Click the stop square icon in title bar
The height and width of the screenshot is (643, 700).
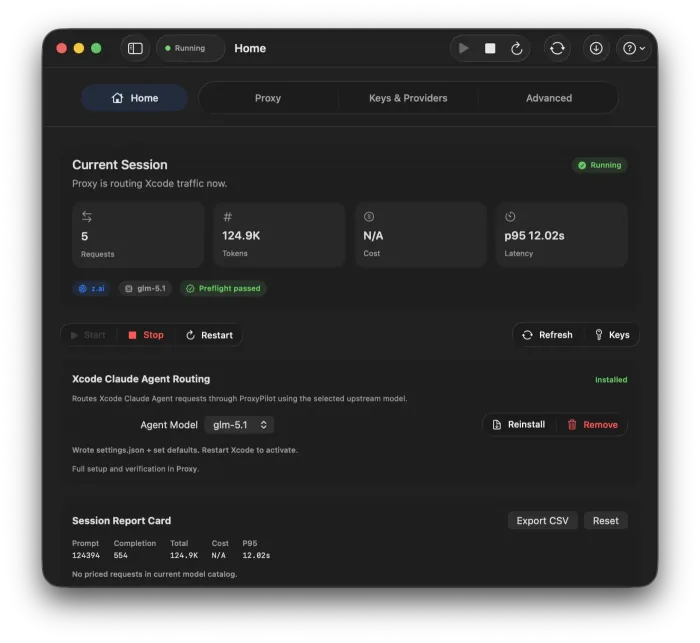tap(490, 48)
